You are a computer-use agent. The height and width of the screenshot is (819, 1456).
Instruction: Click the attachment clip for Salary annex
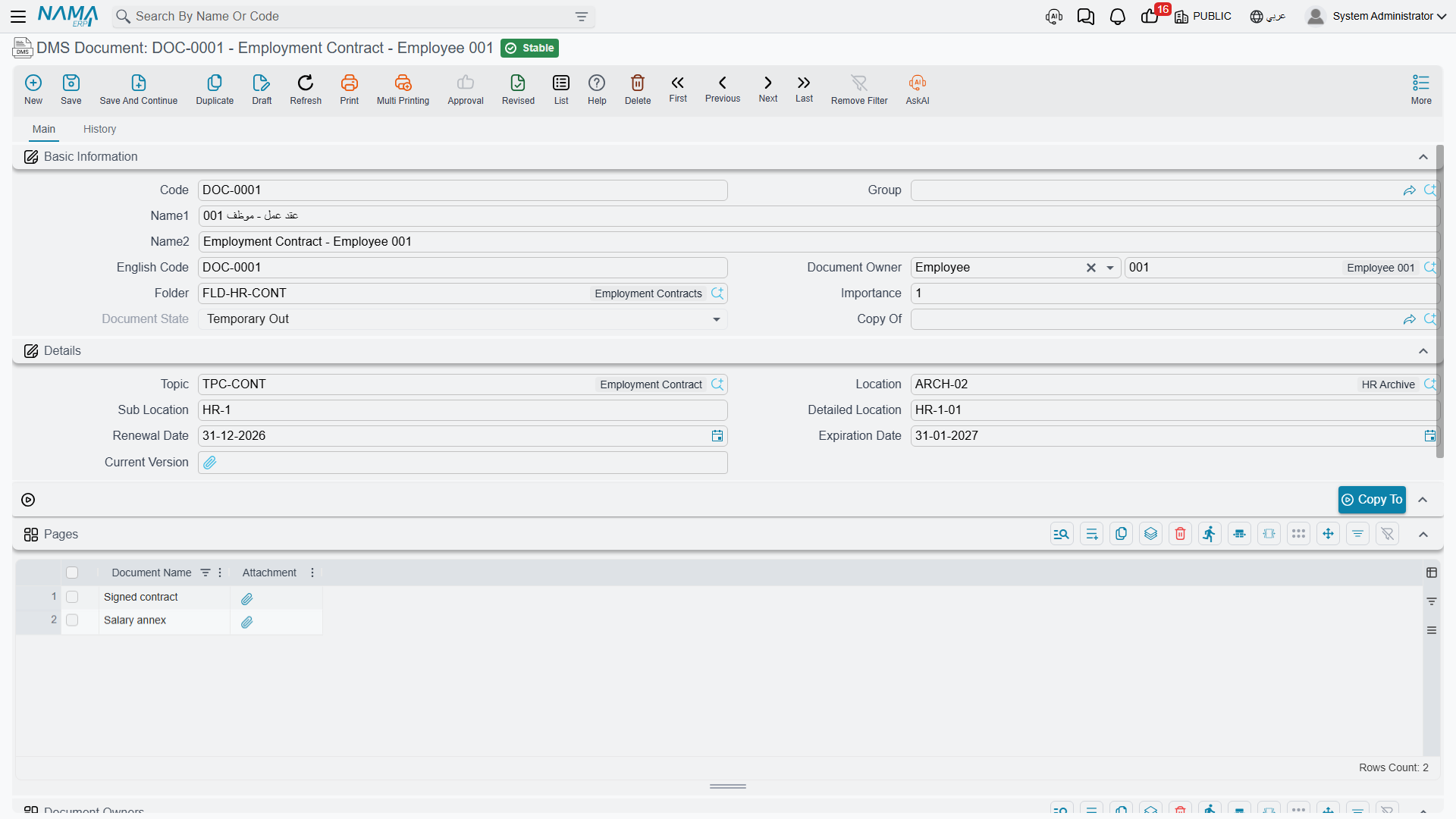tap(246, 623)
